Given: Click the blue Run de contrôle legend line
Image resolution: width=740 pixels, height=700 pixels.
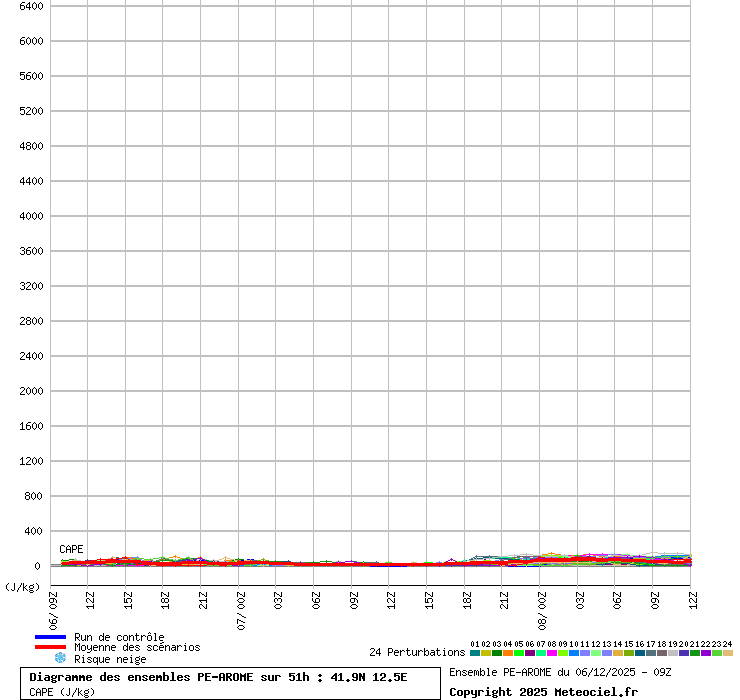Looking at the screenshot, I should coord(50,637).
